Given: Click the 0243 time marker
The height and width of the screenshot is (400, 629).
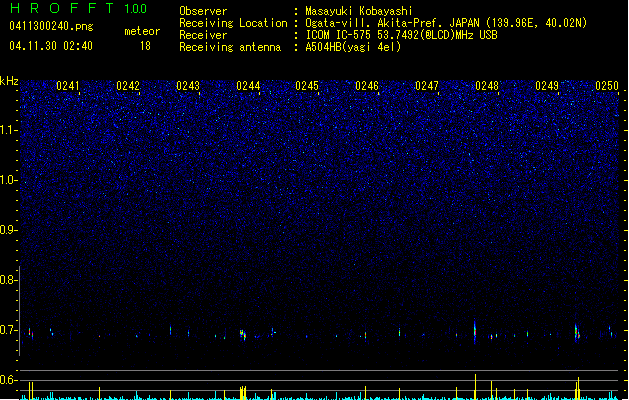Looking at the screenshot, I should tap(188, 86).
